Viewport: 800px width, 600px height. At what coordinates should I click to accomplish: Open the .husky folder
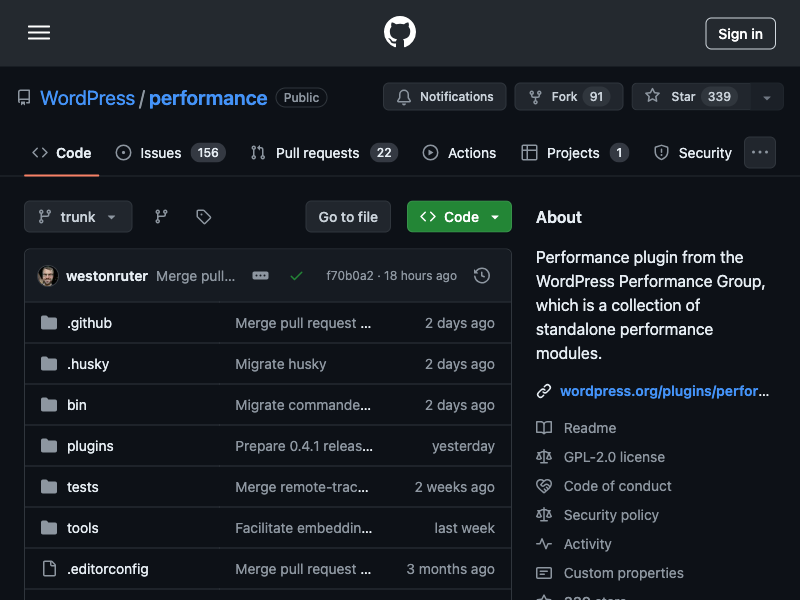pyautogui.click(x=88, y=364)
